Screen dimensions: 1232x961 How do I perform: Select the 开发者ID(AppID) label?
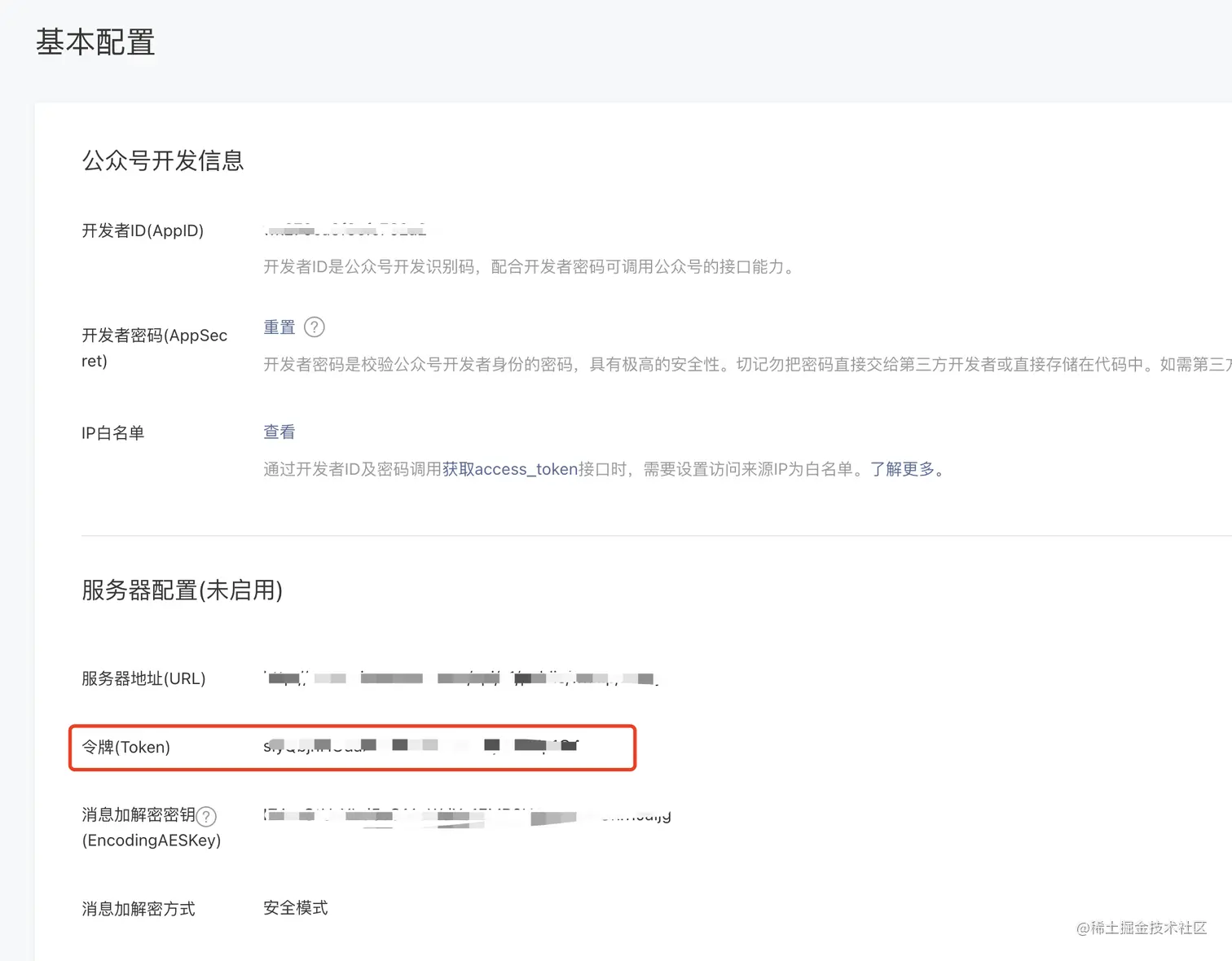point(143,230)
